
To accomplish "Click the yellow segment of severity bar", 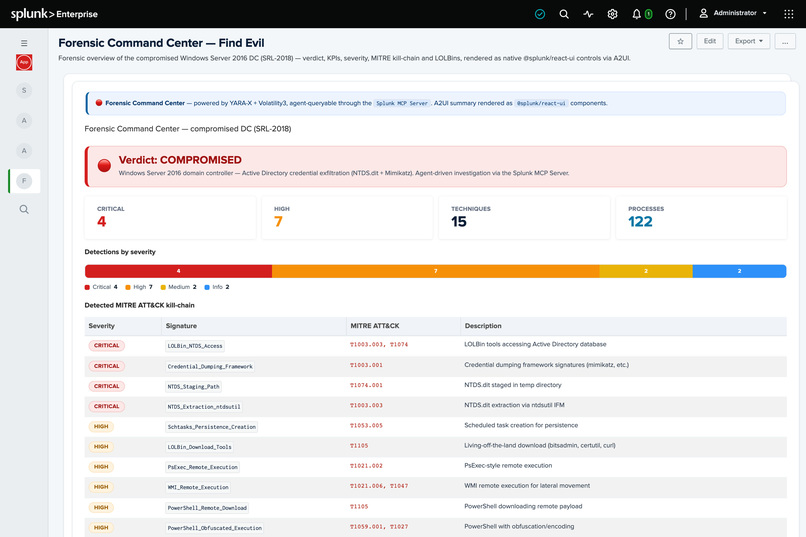I will [x=646, y=271].
